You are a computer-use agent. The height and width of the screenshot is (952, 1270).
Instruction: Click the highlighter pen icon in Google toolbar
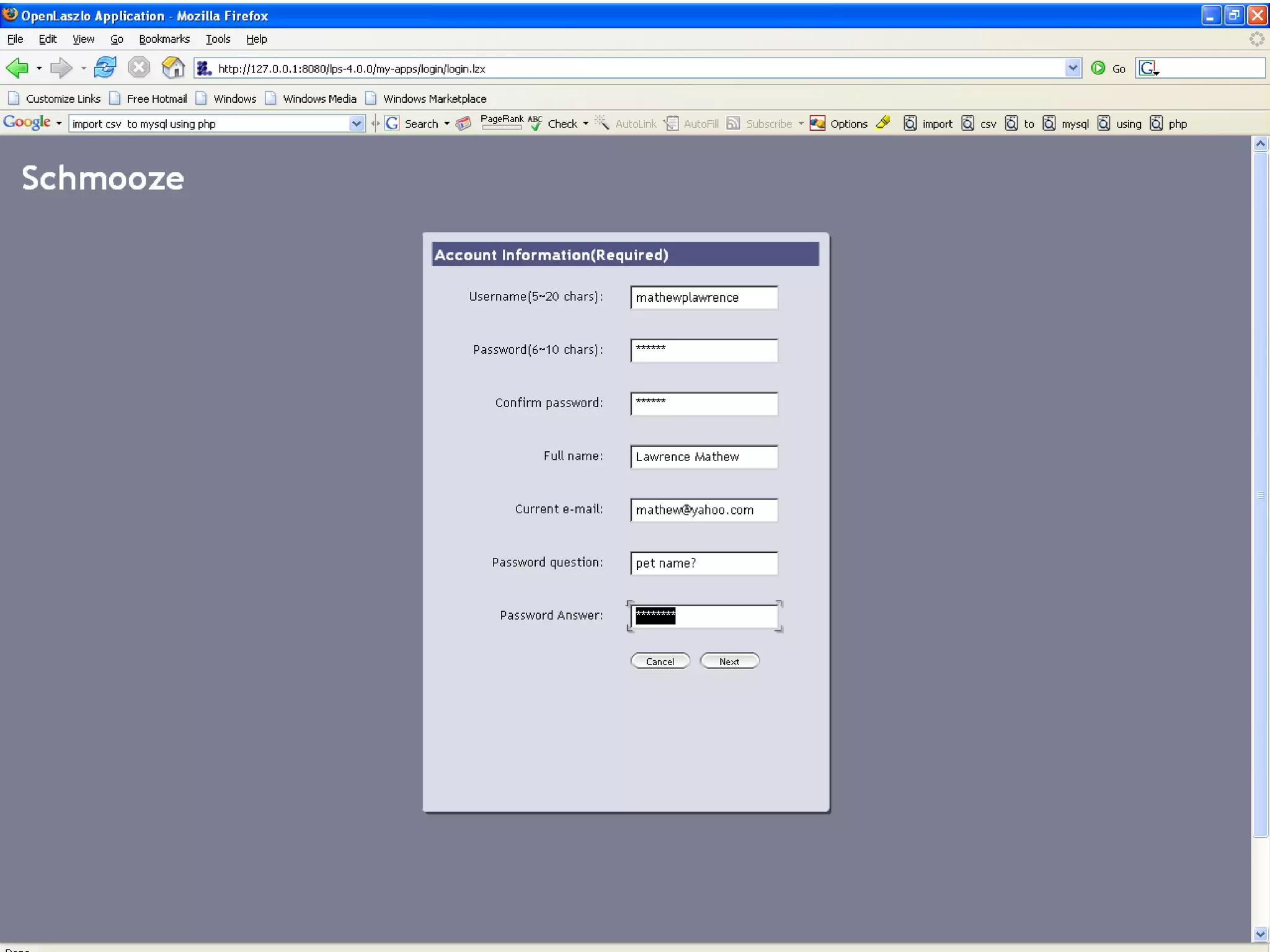point(883,123)
